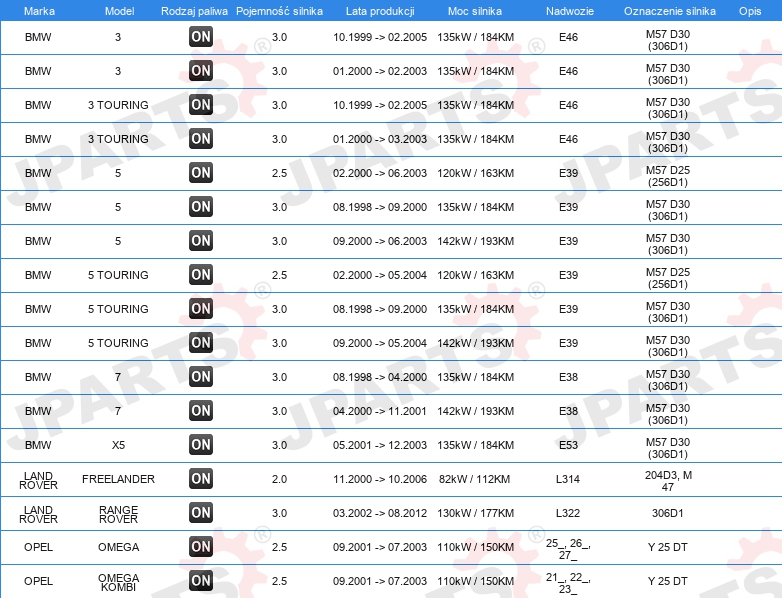Select the 01.2000 -> 03.2003 production years
The width and height of the screenshot is (782, 598).
(x=380, y=139)
